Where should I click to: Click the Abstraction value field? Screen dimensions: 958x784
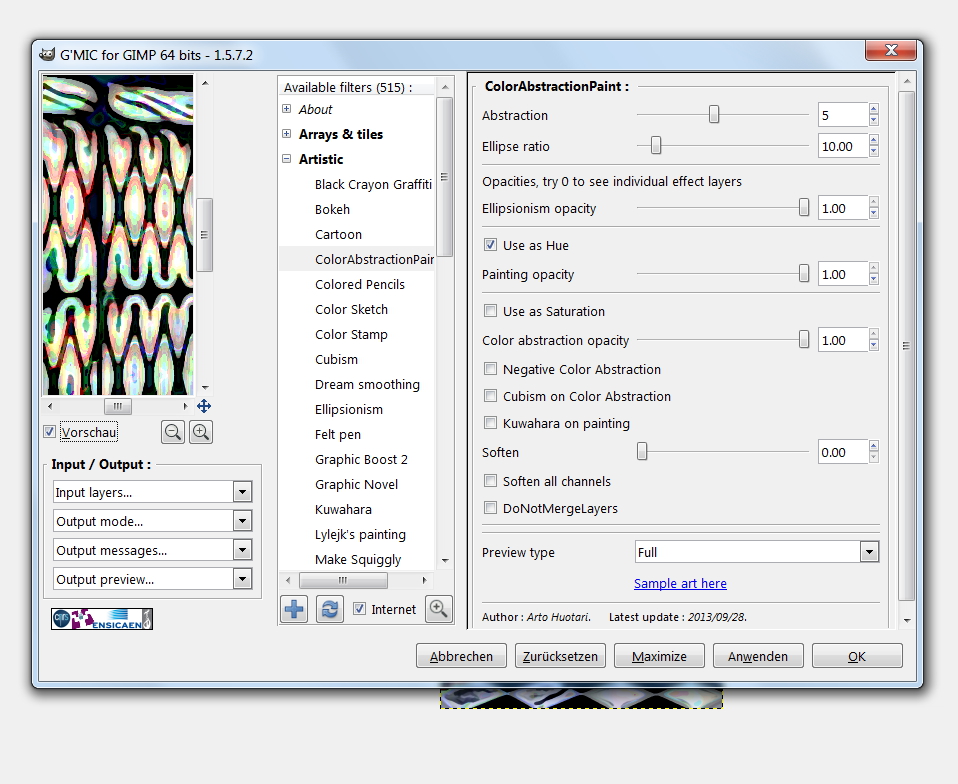(843, 115)
